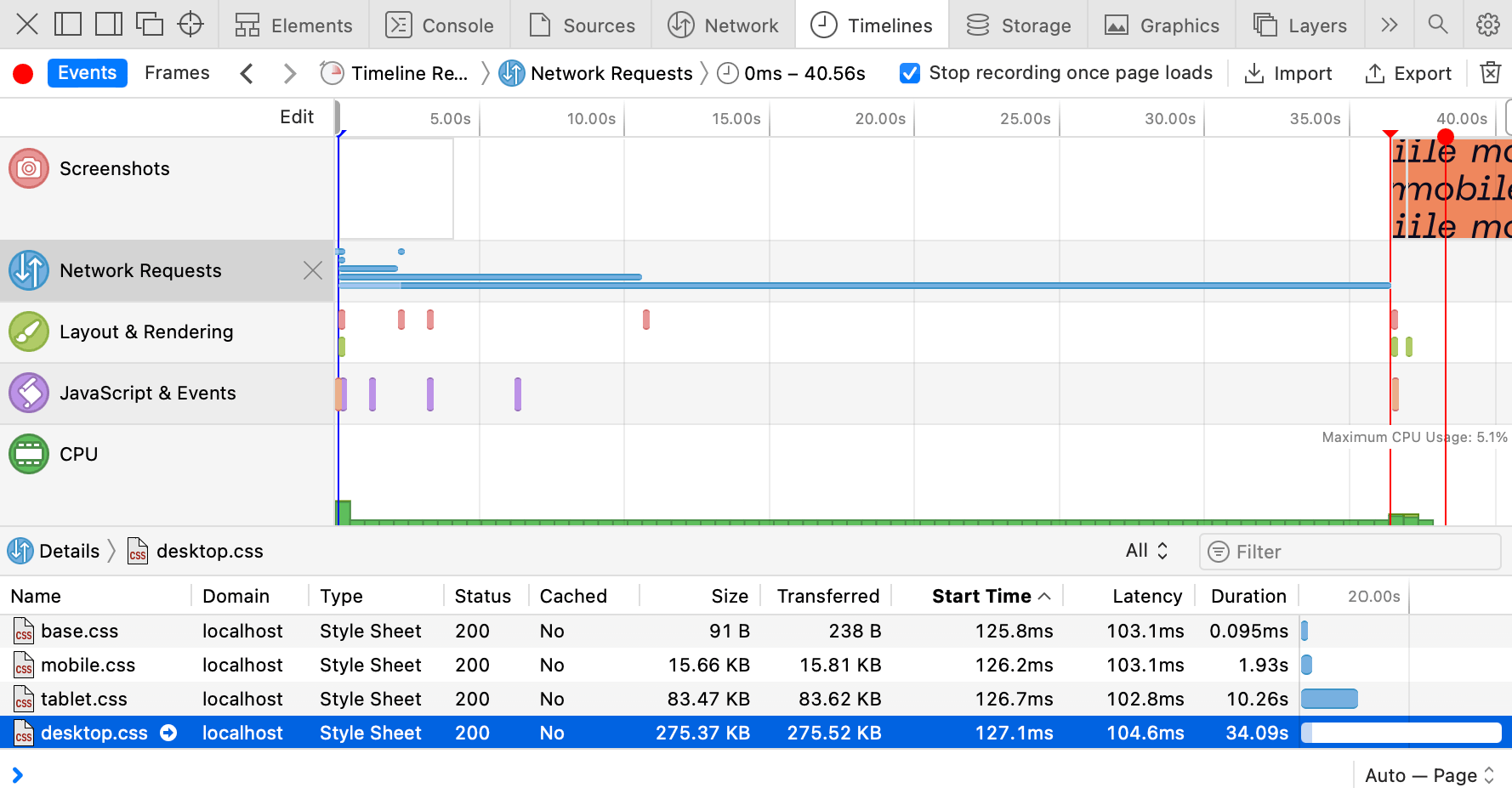Click the Network Requests timeline icon

[29, 270]
